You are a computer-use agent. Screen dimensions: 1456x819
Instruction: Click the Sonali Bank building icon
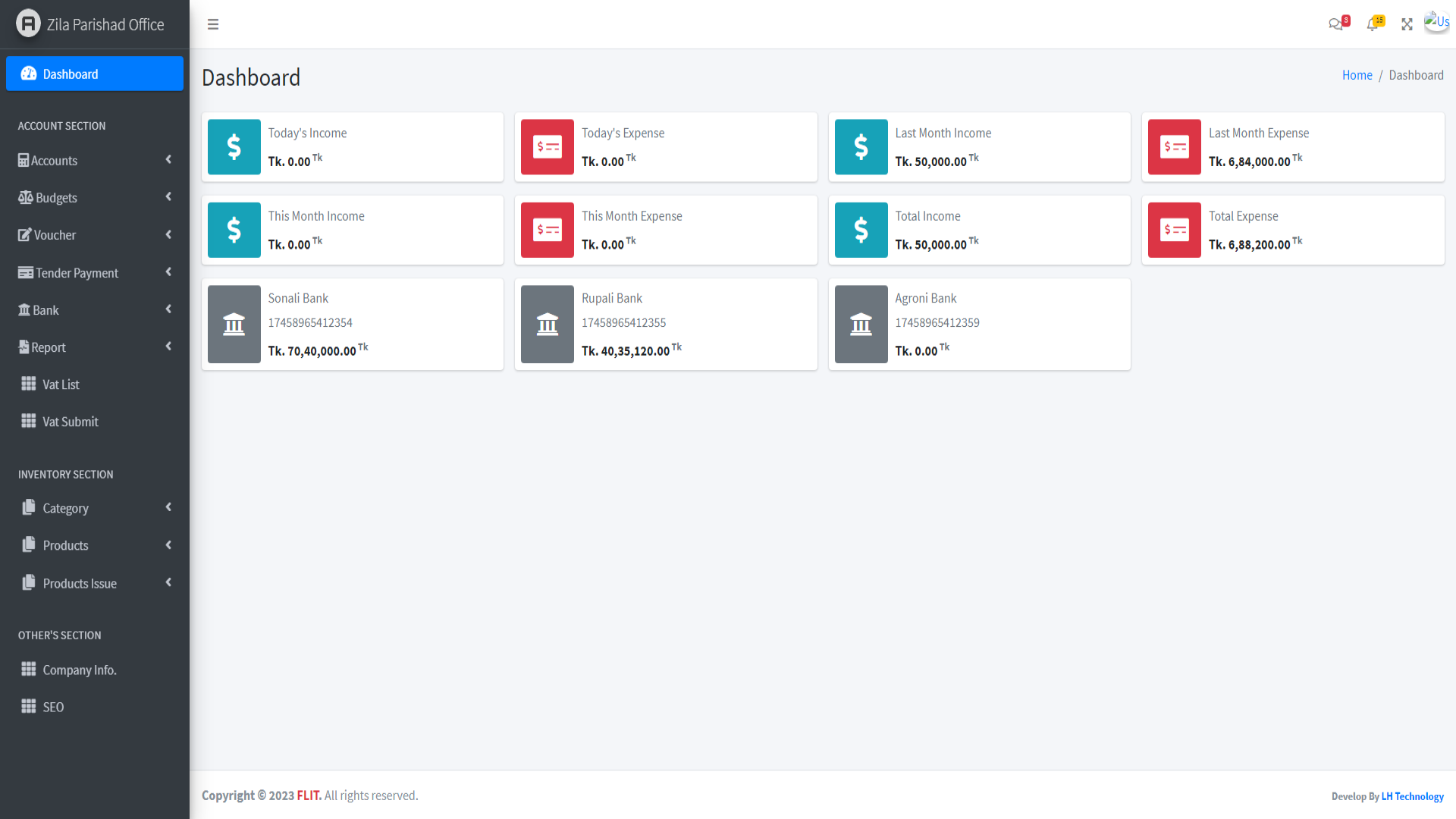[234, 325]
